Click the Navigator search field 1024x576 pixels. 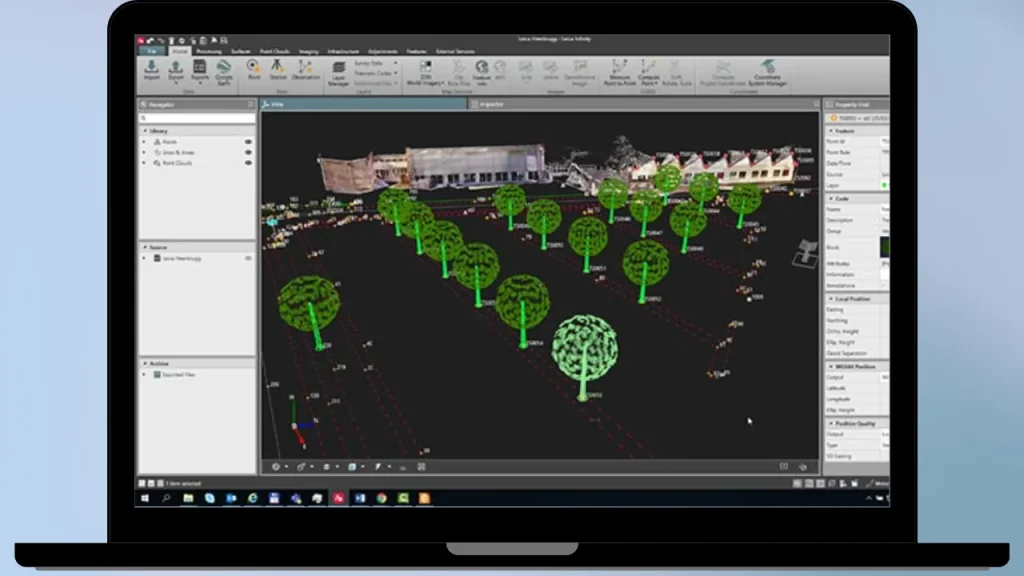(x=197, y=118)
